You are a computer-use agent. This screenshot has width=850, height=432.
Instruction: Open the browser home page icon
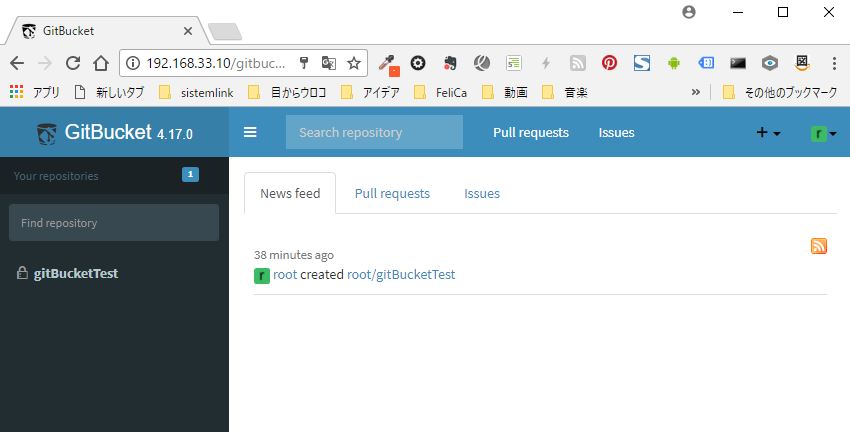click(x=101, y=63)
